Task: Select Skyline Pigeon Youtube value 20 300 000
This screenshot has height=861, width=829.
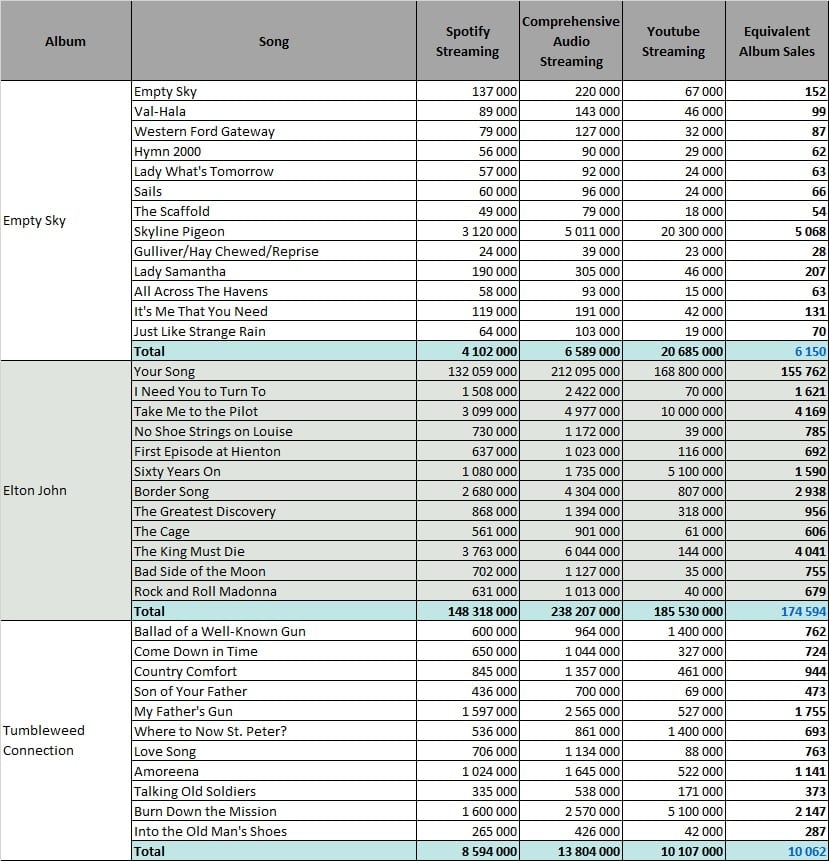Action: tap(674, 231)
